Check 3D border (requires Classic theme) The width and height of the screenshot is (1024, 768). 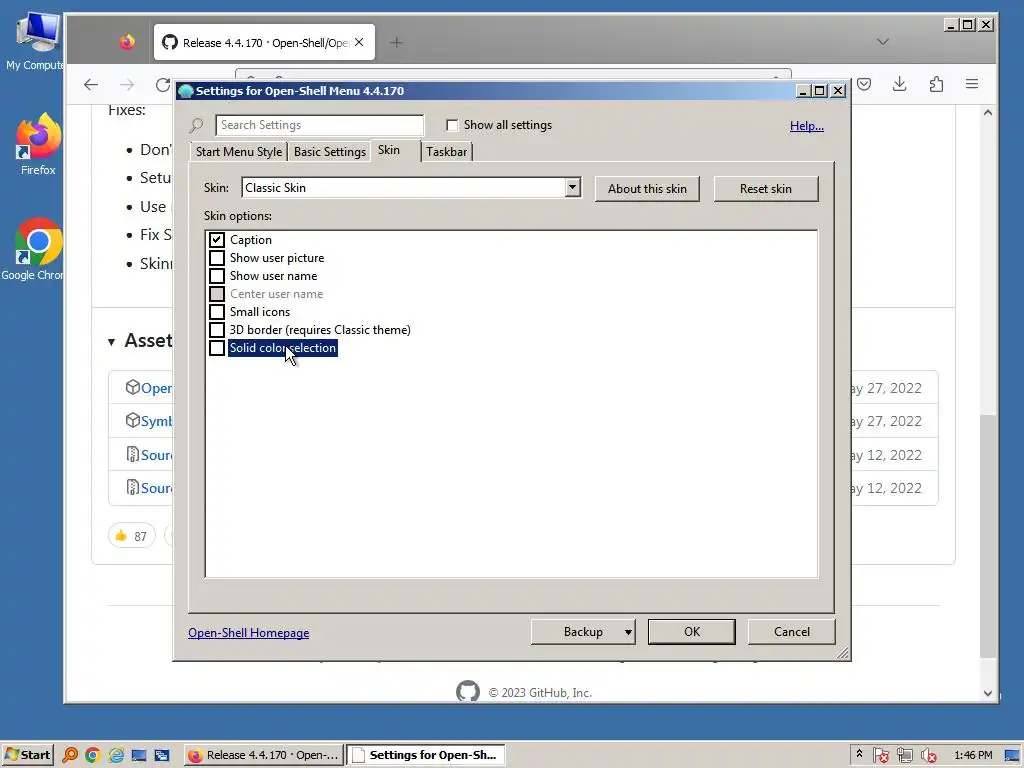tap(217, 330)
